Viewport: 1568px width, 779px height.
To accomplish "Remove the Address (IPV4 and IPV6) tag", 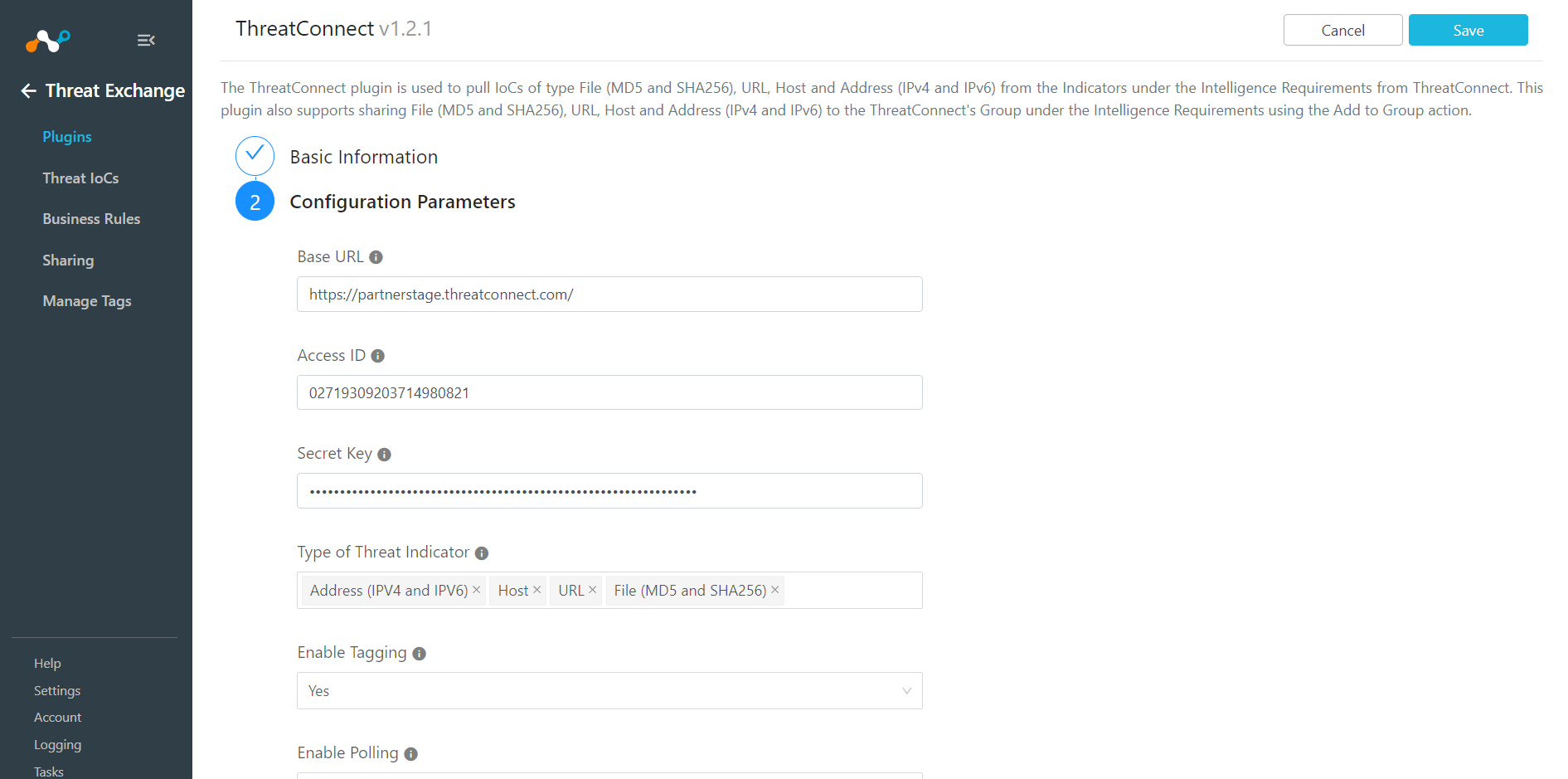I will coord(477,590).
